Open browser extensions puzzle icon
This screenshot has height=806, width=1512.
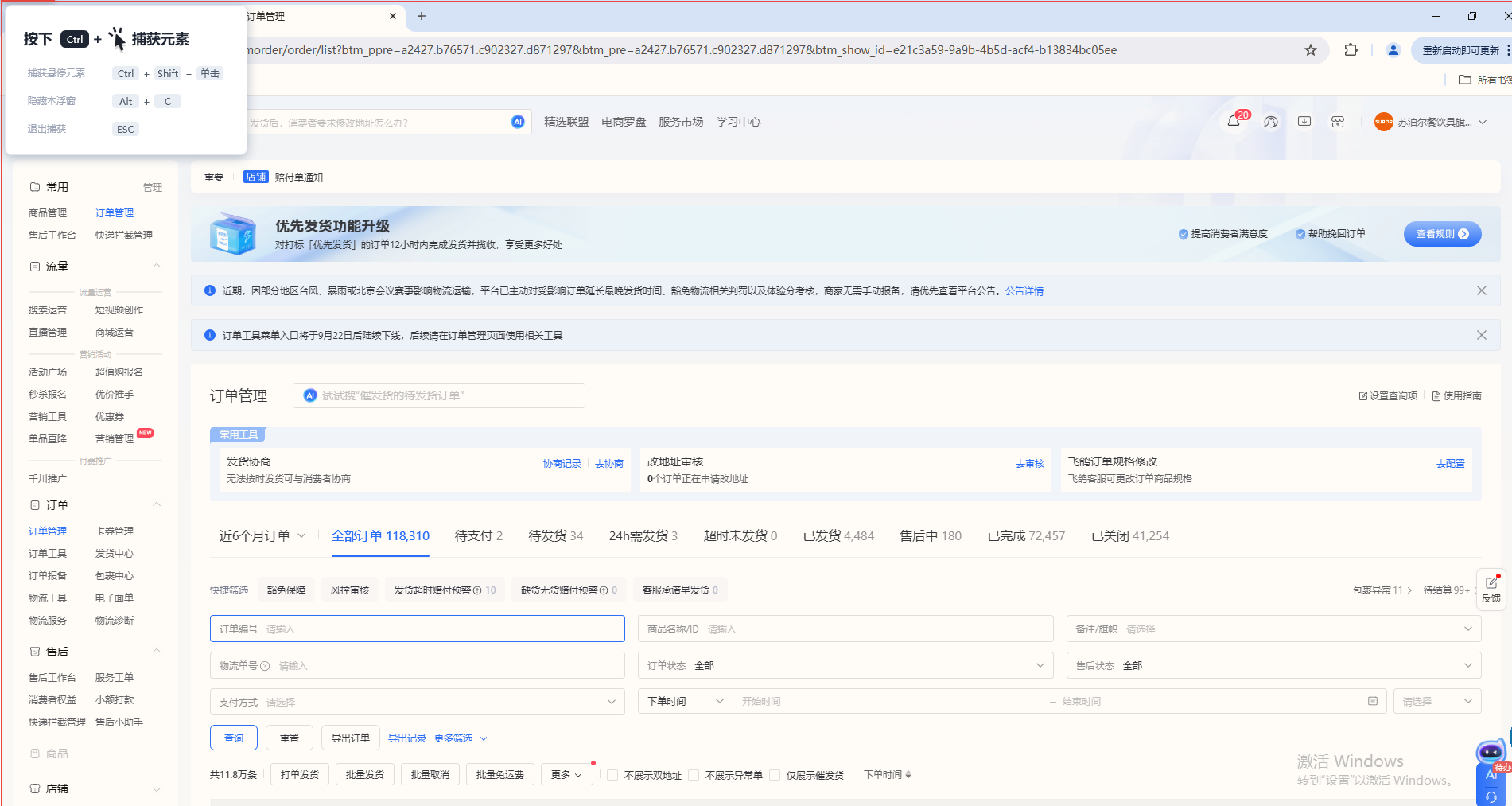[x=1351, y=50]
